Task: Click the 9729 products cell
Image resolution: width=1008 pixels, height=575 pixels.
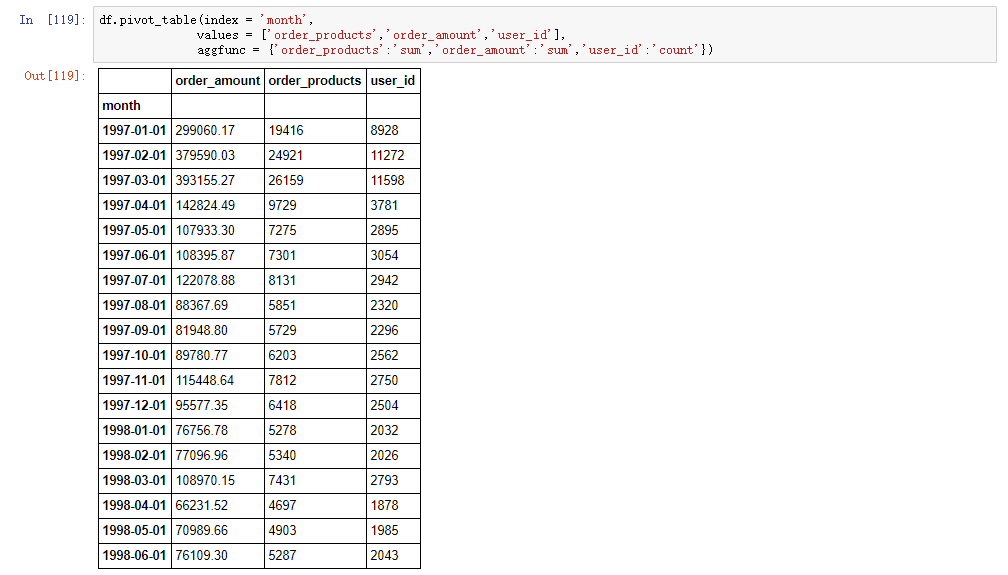Action: pyautogui.click(x=315, y=206)
